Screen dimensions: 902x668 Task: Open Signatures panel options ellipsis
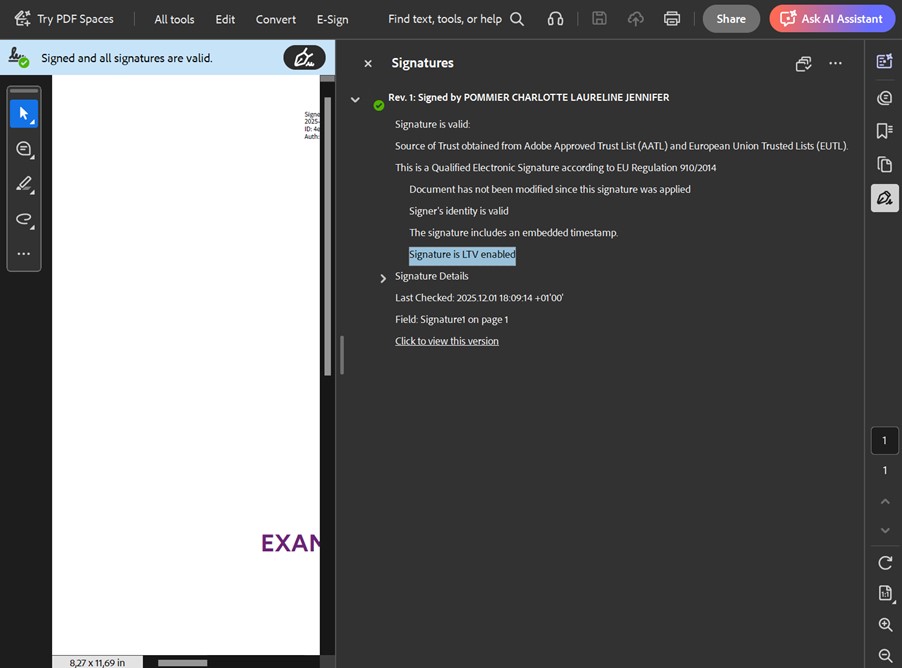[835, 63]
